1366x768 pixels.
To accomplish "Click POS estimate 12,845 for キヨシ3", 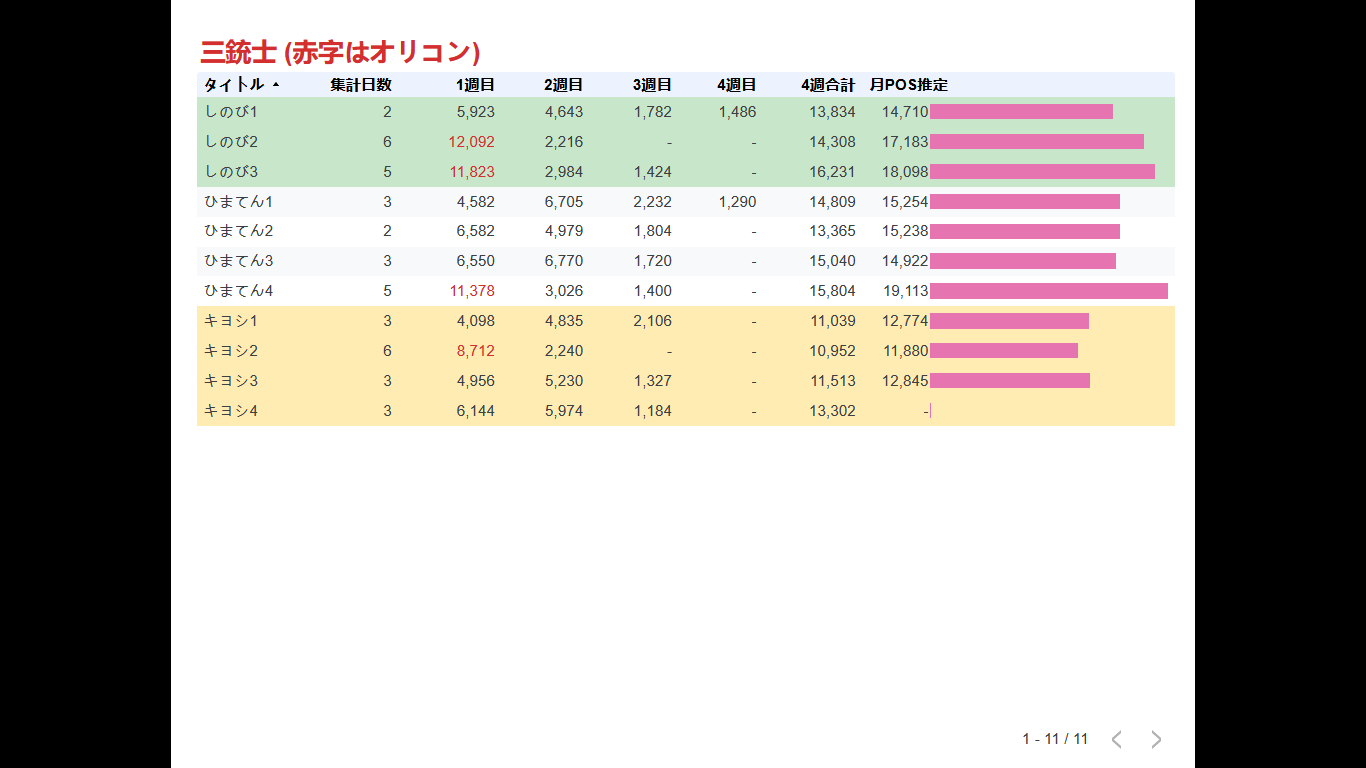I will pos(905,381).
